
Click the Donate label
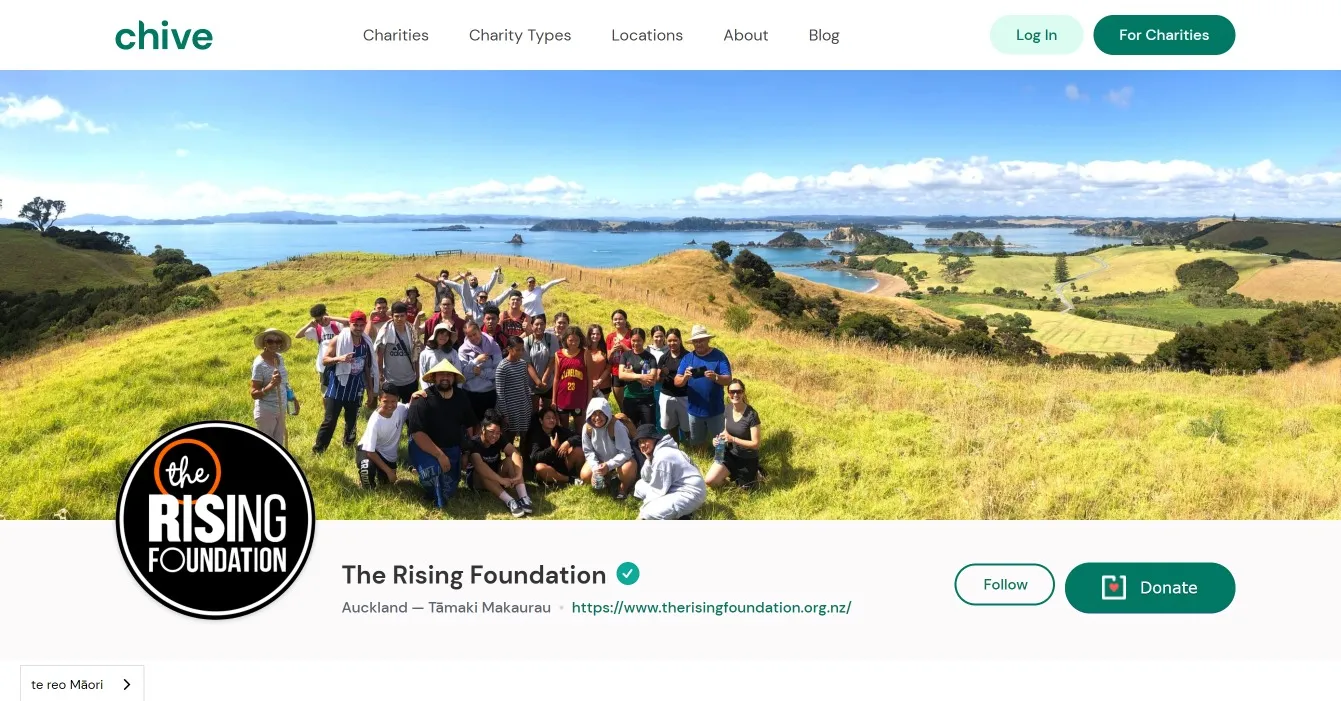point(1168,588)
